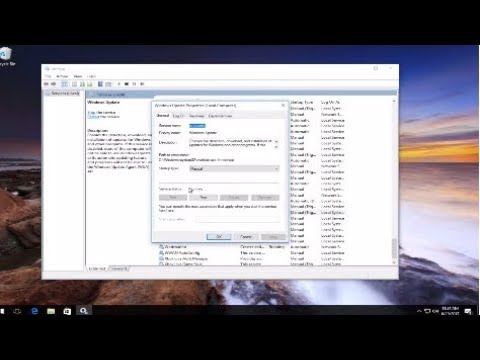The height and width of the screenshot is (360, 480).
Task: Click the Restart Service toolbar icon
Action: click(142, 84)
